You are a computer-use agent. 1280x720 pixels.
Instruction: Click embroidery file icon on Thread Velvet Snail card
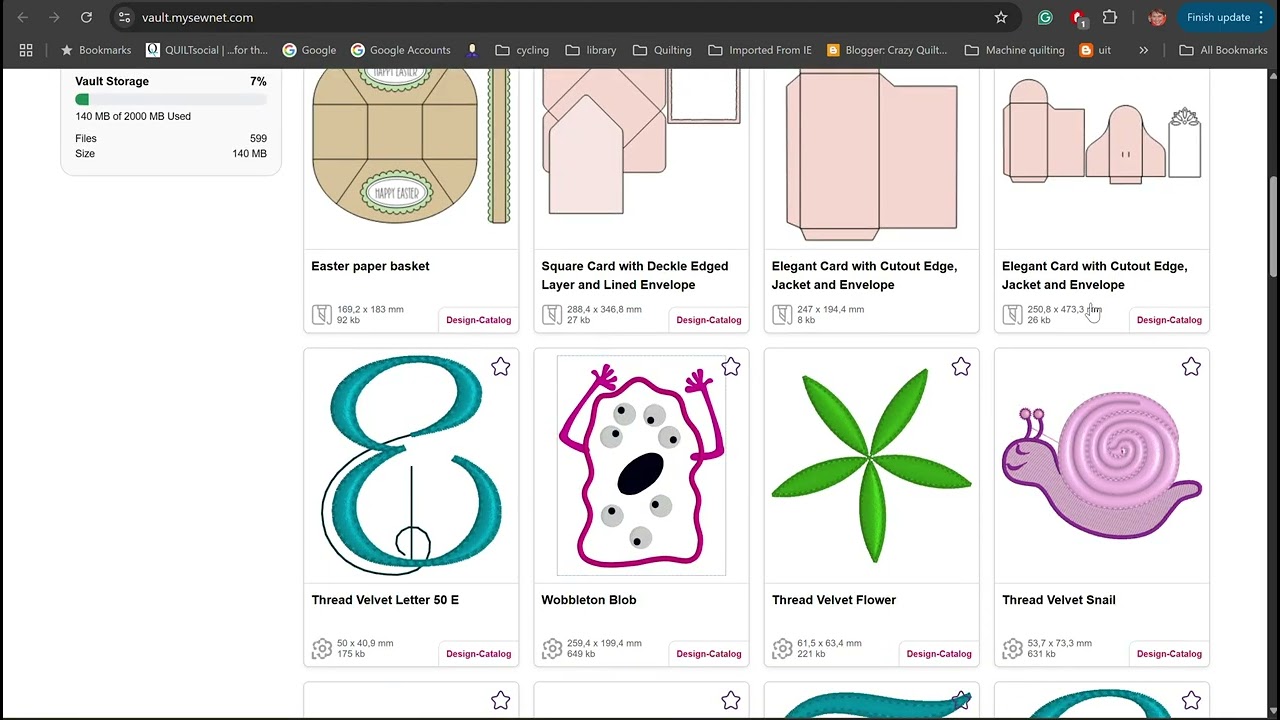coord(1013,649)
